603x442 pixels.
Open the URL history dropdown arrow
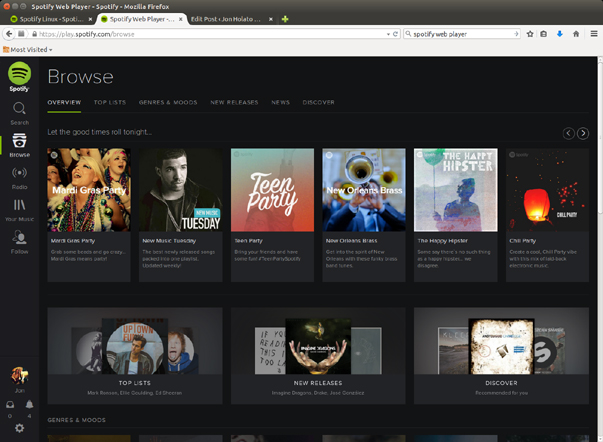pos(388,34)
